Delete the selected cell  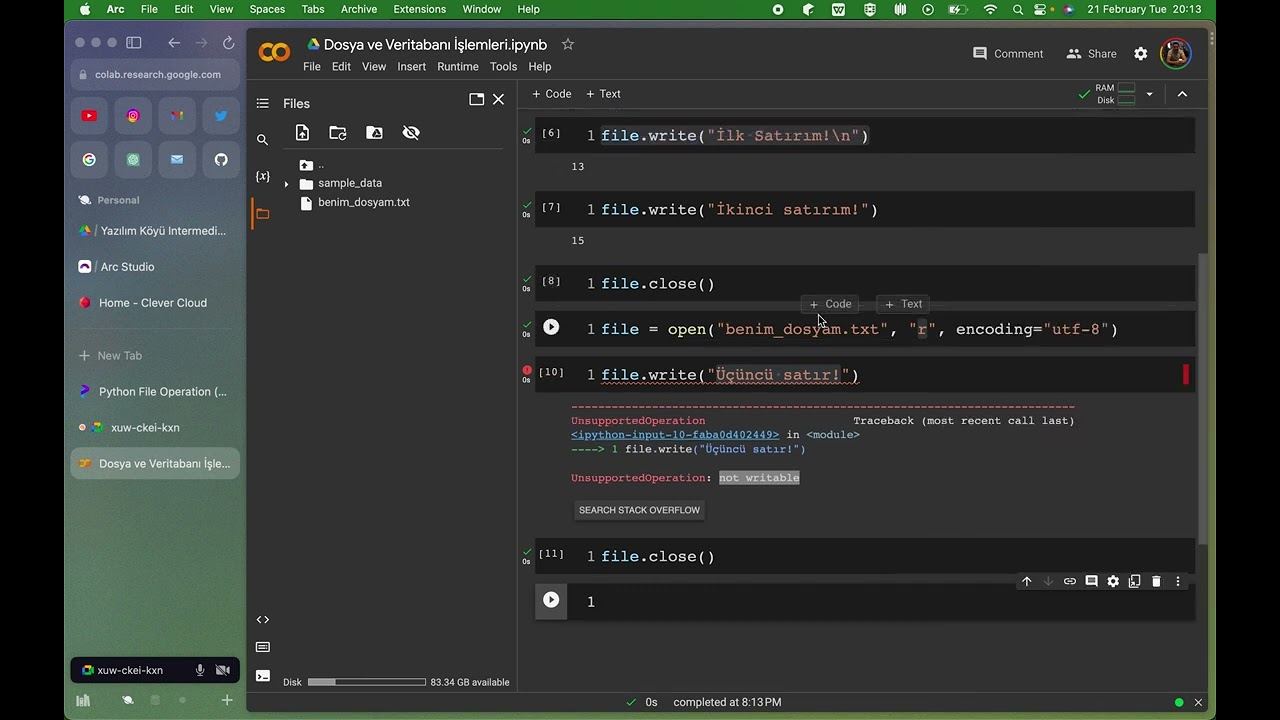pyautogui.click(x=1156, y=581)
